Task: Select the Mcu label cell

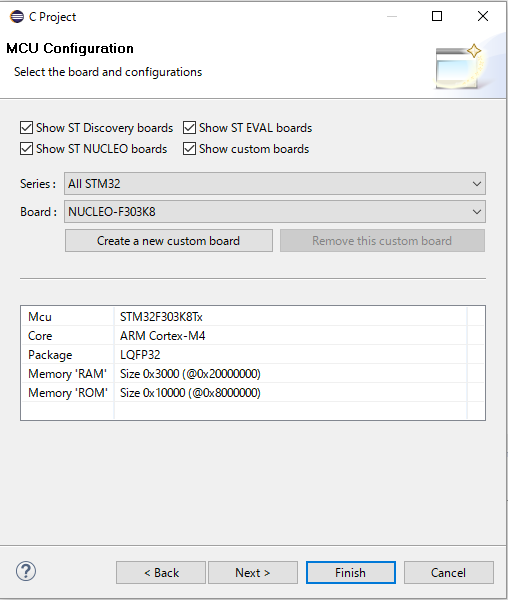Action: click(67, 317)
